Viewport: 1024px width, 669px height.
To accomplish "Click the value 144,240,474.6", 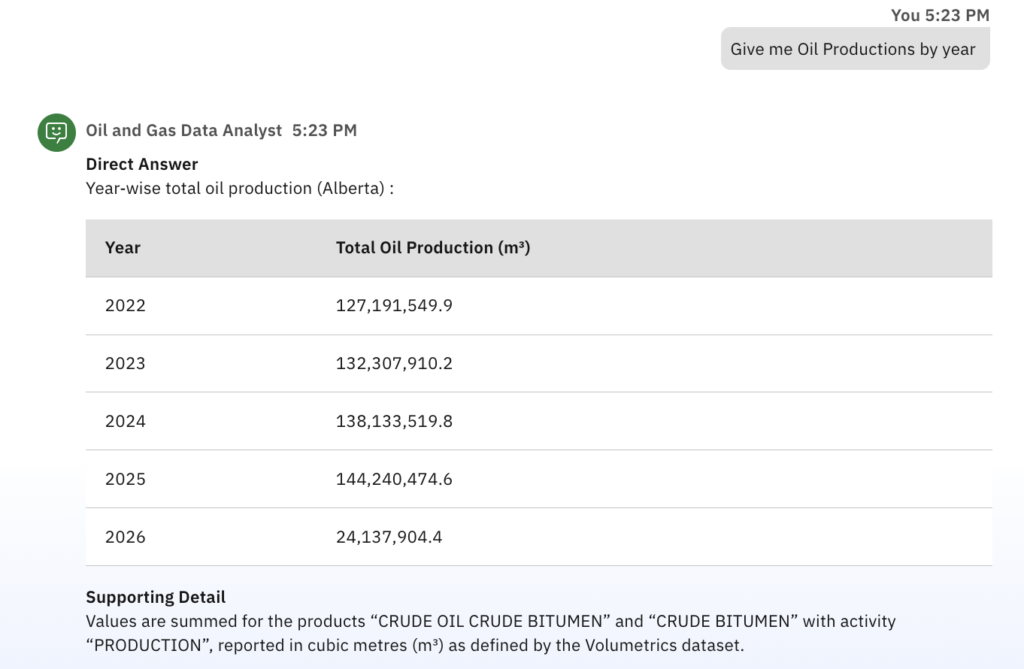I will coord(394,480).
